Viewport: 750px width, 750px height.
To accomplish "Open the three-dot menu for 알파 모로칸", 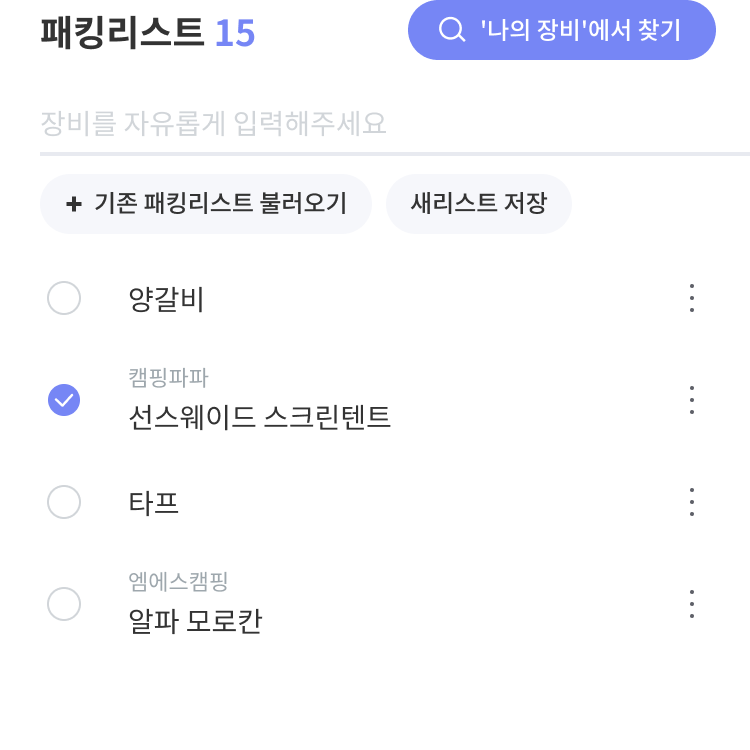I will click(x=692, y=604).
